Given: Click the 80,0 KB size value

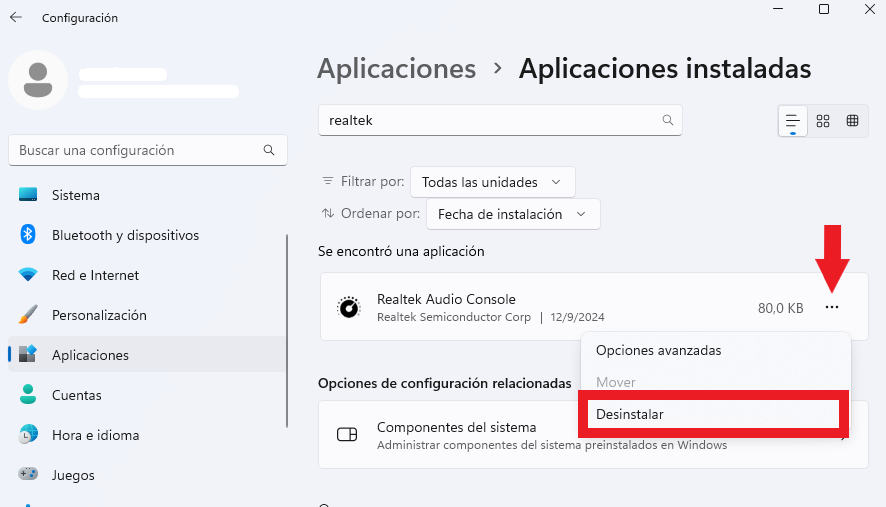Looking at the screenshot, I should [x=780, y=308].
